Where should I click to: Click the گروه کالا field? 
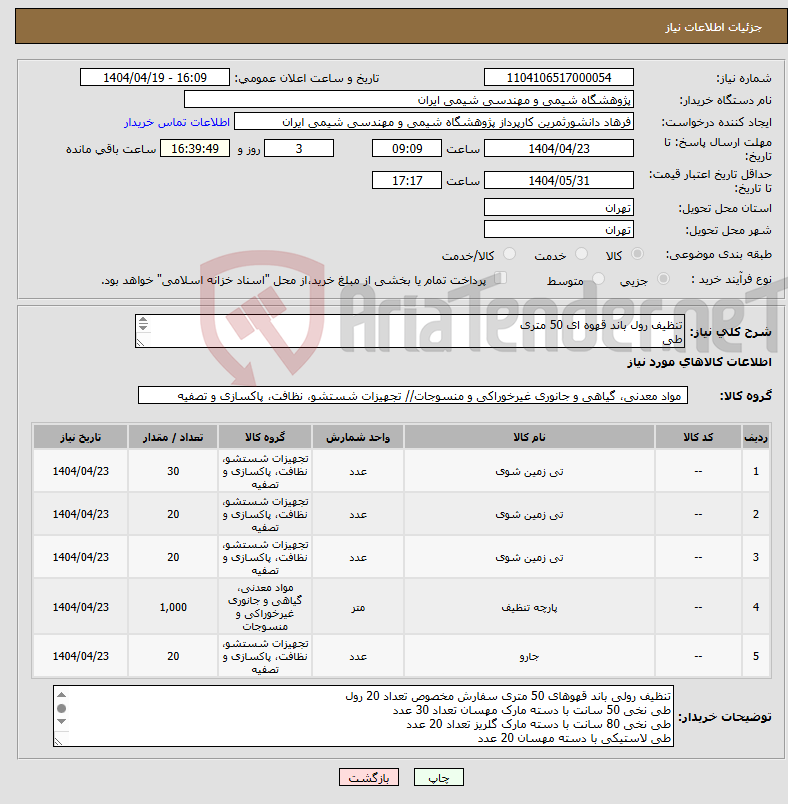click(413, 395)
